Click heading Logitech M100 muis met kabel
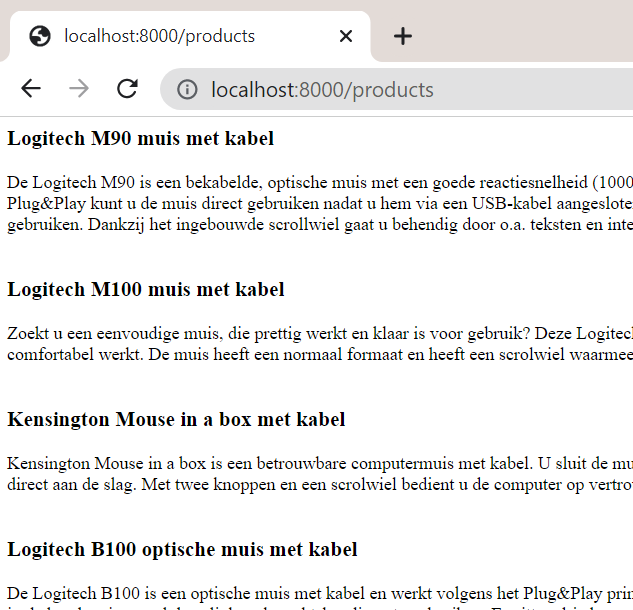 click(146, 290)
